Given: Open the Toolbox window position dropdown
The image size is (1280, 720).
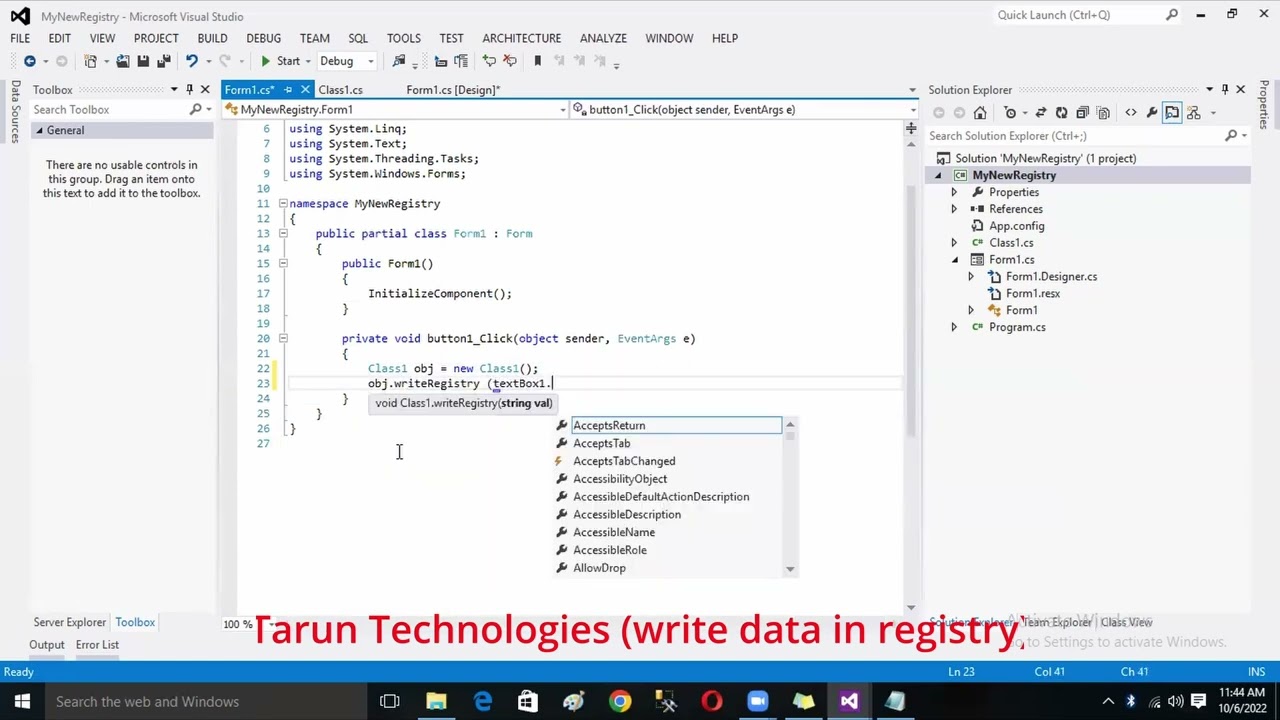Looking at the screenshot, I should pos(174,89).
